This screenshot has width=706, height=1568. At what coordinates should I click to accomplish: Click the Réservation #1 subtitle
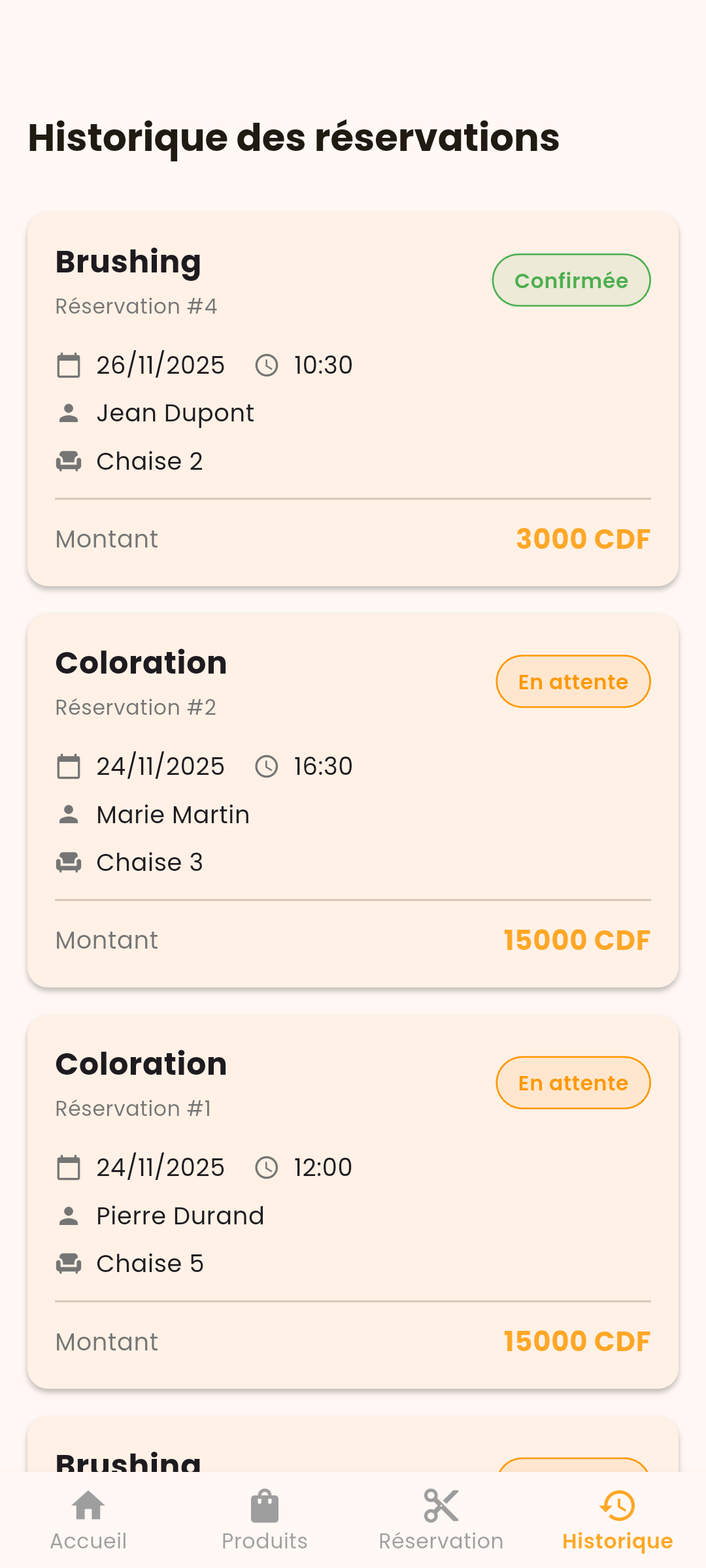[133, 1109]
